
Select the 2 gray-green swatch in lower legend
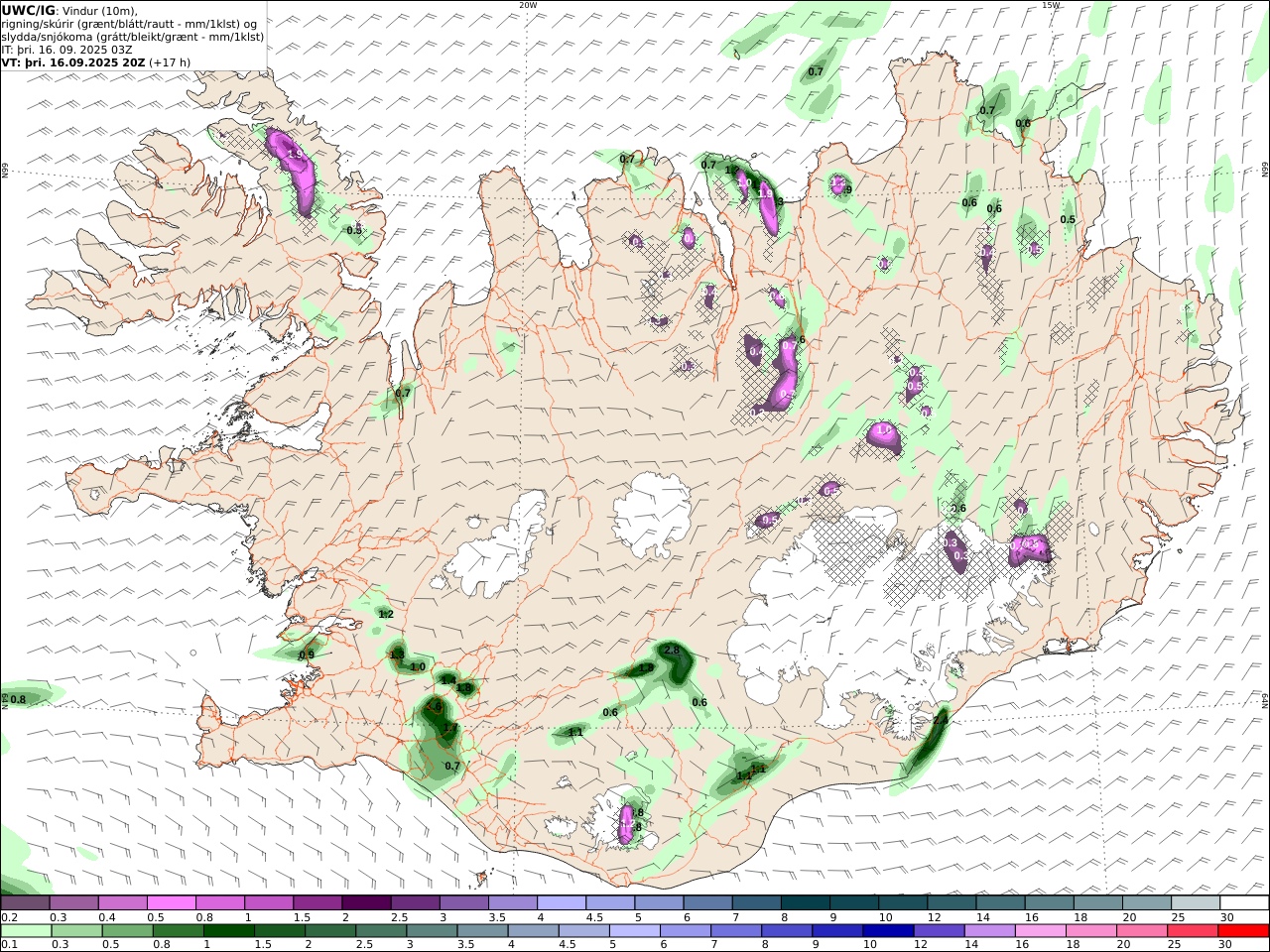pyautogui.click(x=330, y=931)
